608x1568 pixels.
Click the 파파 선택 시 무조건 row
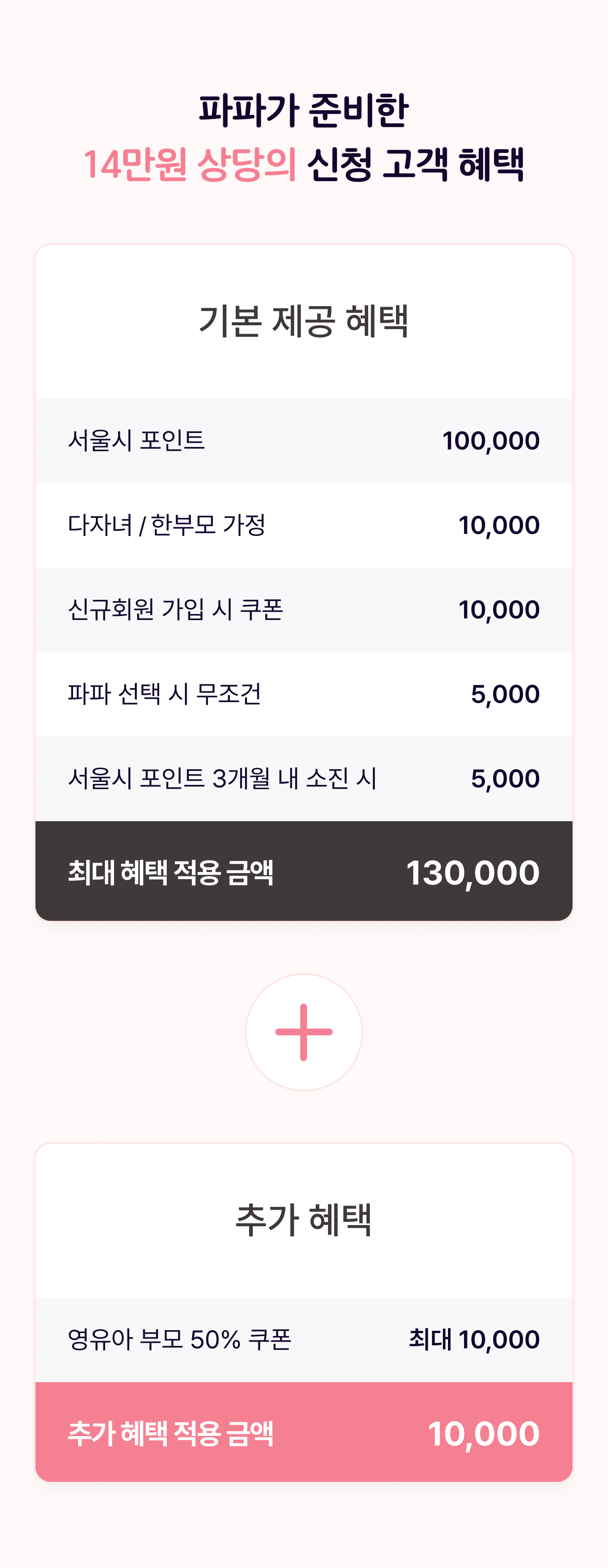(304, 694)
